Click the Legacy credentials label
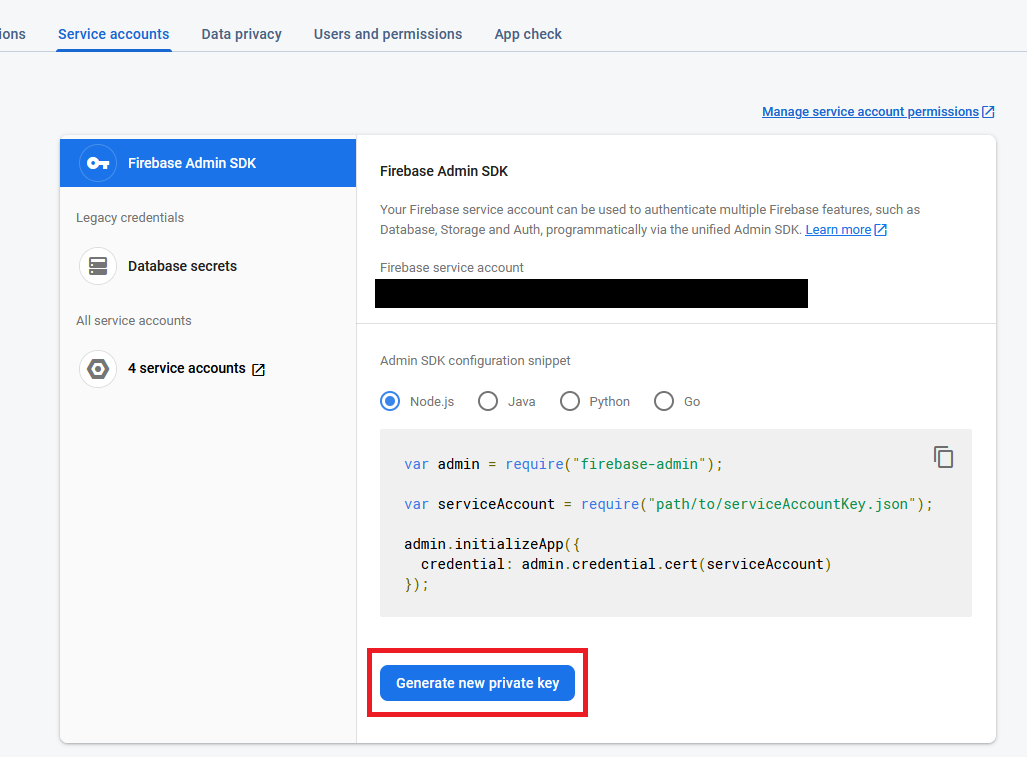 130,217
